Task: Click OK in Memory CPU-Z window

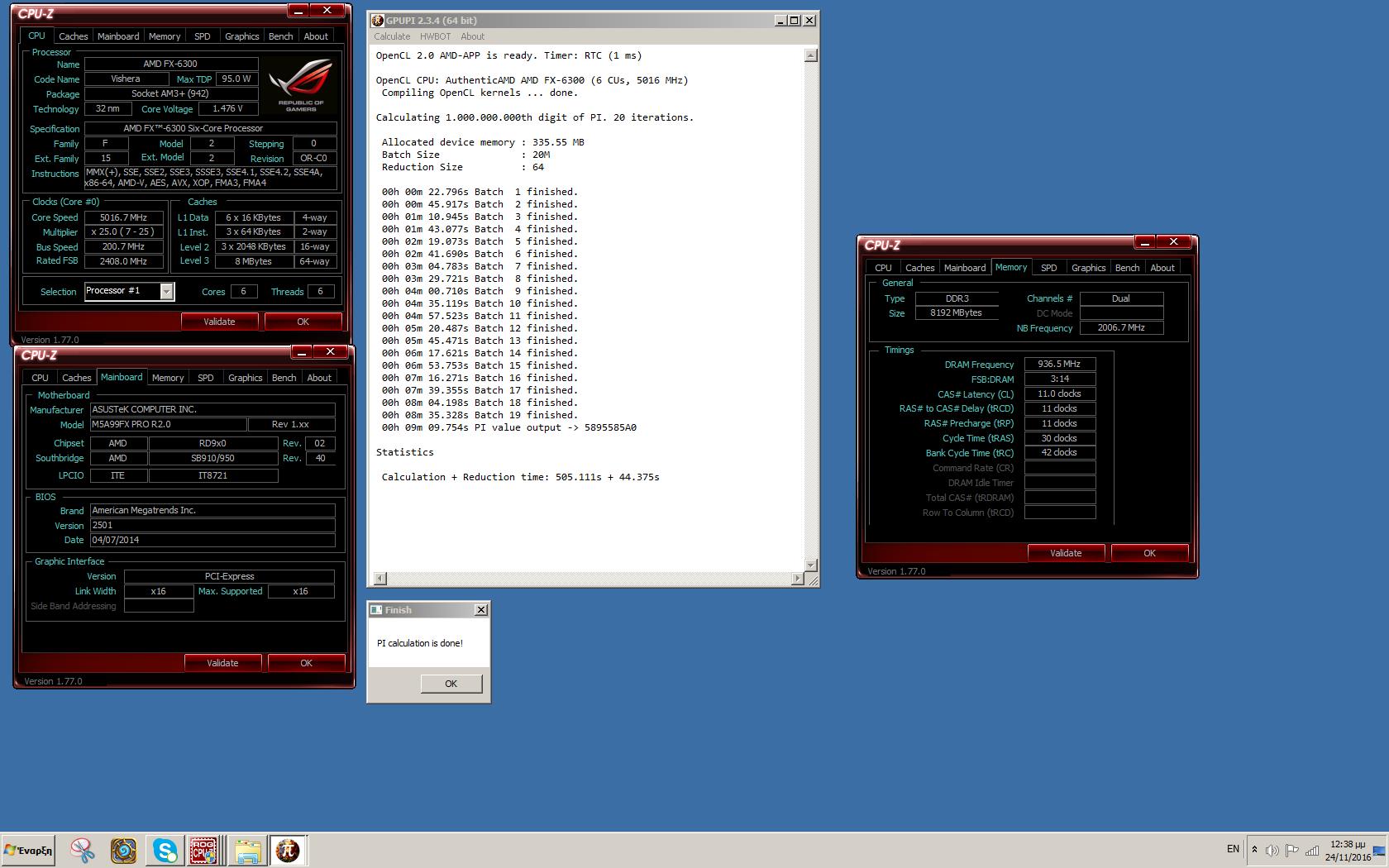Action: point(1149,553)
